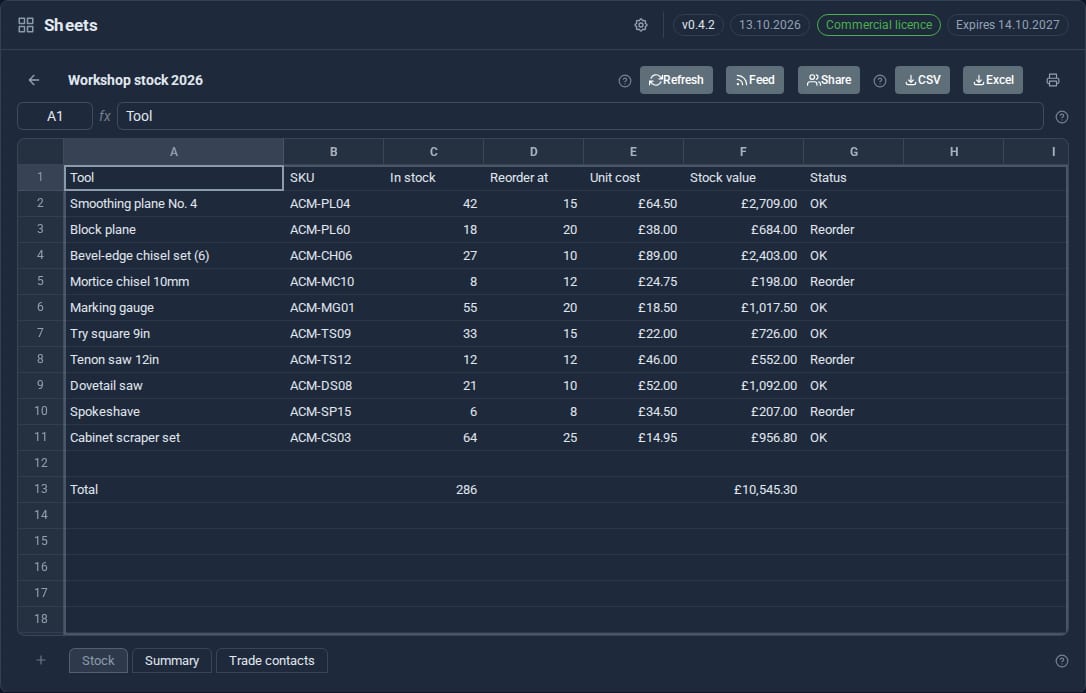Select the Total label cell
Viewport: 1086px width, 693px height.
click(x=174, y=489)
